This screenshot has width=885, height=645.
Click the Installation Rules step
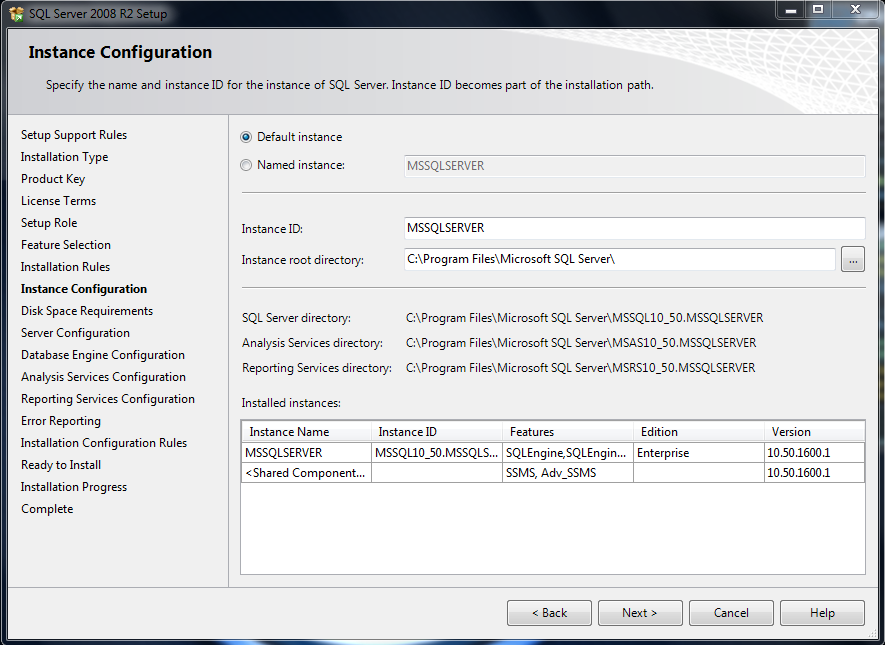[x=65, y=267]
